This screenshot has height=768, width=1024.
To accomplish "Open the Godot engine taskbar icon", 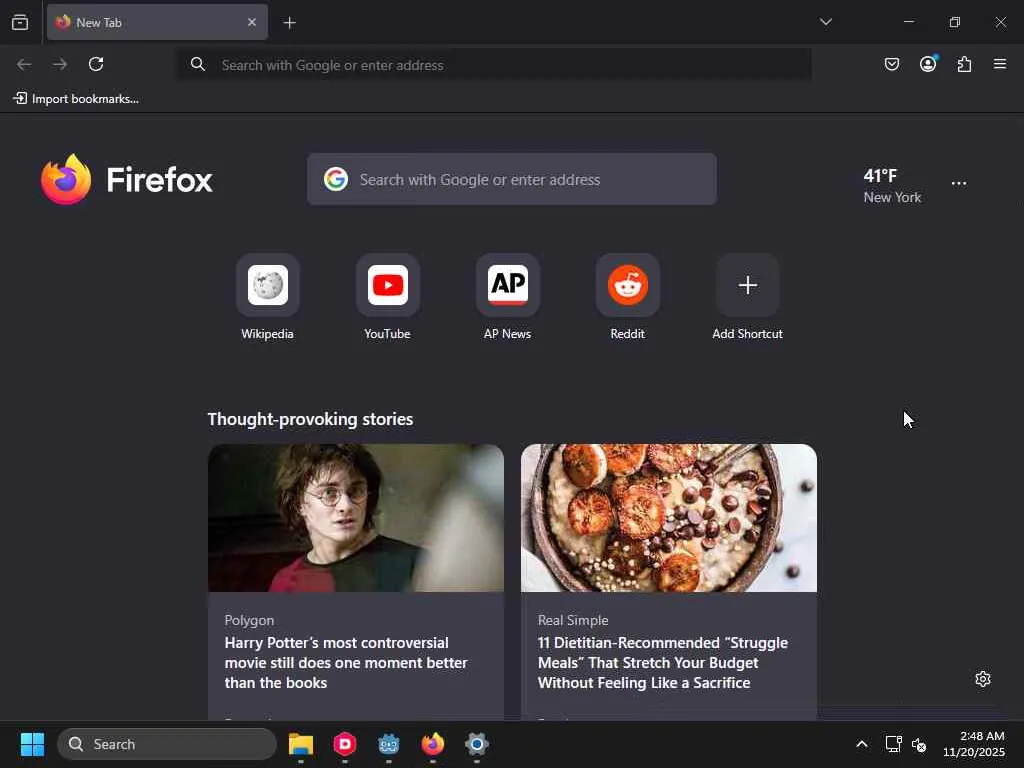I will tap(389, 744).
